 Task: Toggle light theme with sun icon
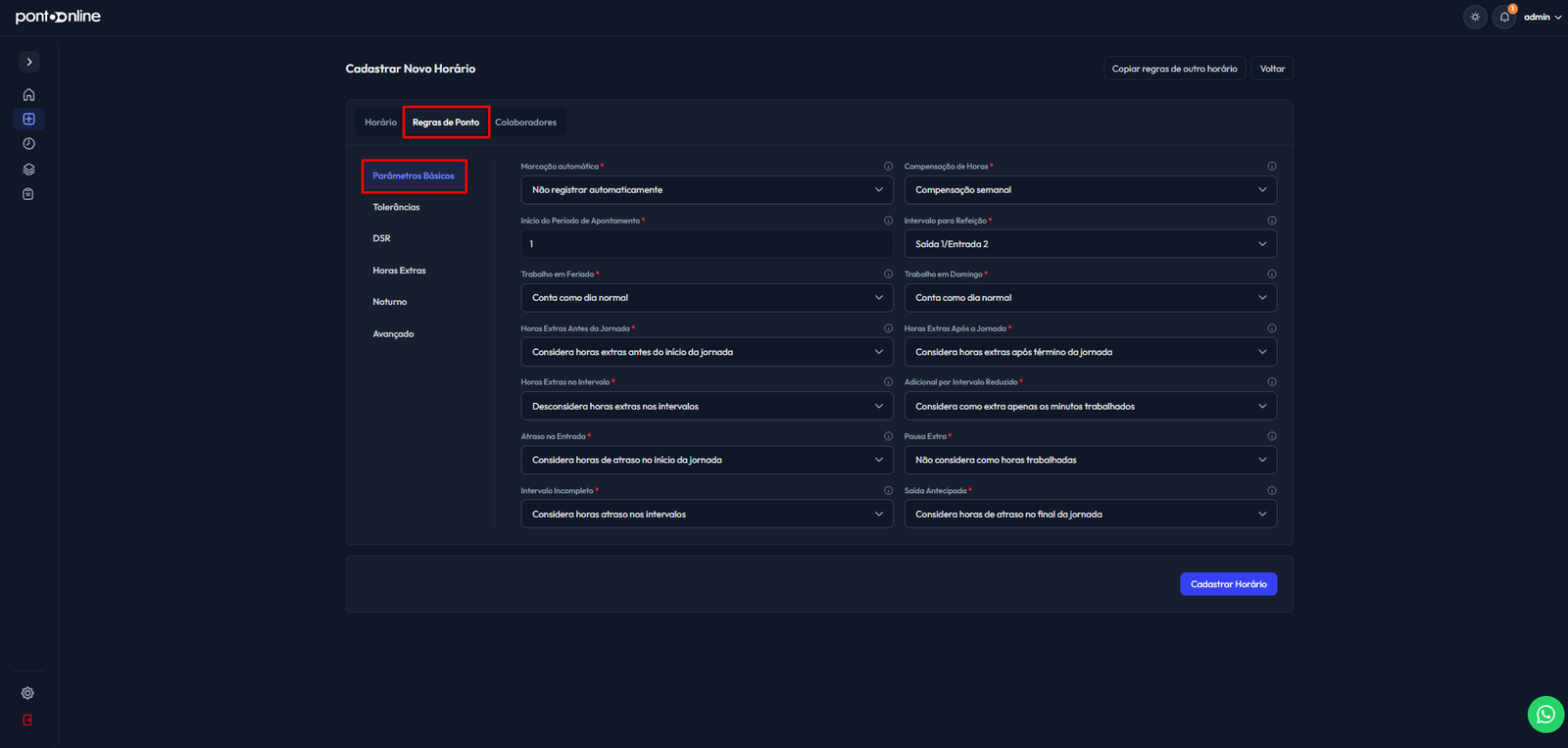[x=1475, y=17]
